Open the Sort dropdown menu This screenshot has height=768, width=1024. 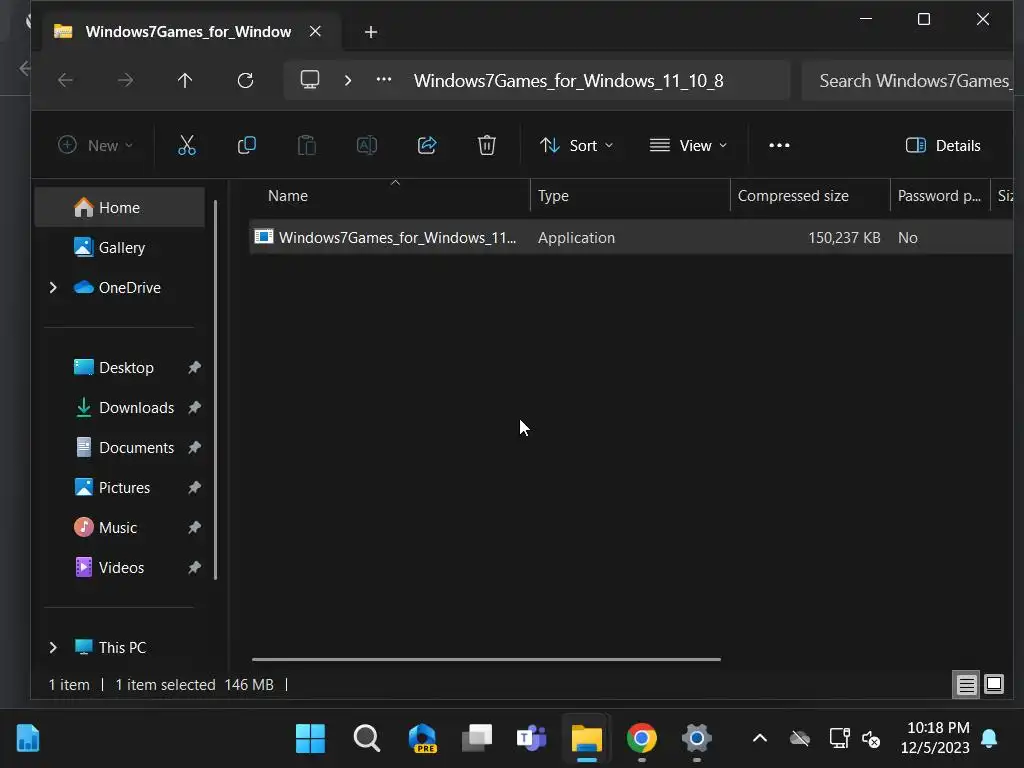coord(577,145)
